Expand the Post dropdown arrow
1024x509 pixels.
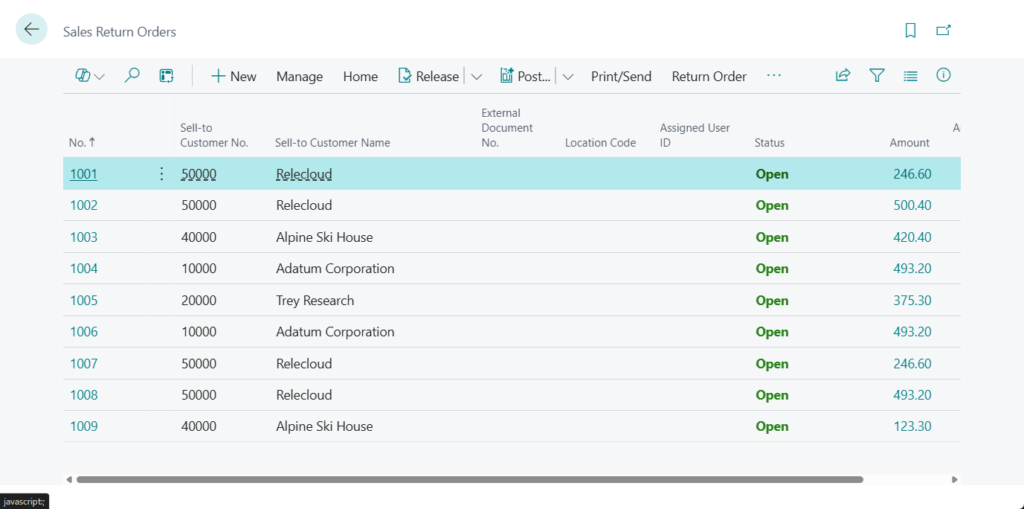pos(568,77)
